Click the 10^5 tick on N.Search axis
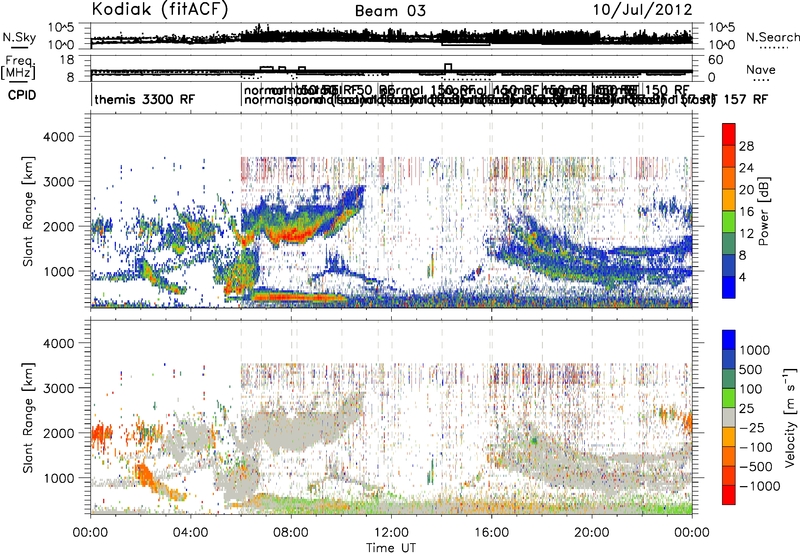Image resolution: width=800 pixels, height=554 pixels. coord(721,28)
